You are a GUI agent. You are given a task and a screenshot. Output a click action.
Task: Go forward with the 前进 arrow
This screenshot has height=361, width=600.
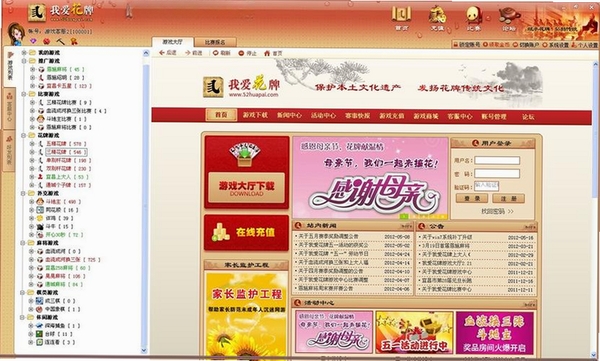click(x=194, y=53)
